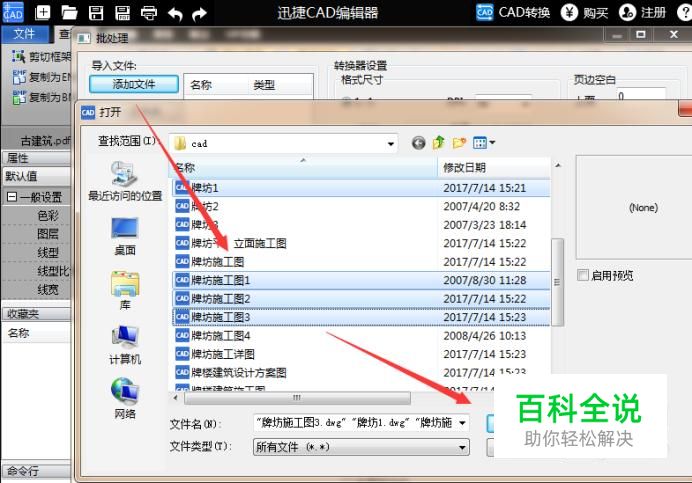
Task: Select file 牌坊施工图3
Action: pyautogui.click(x=361, y=317)
